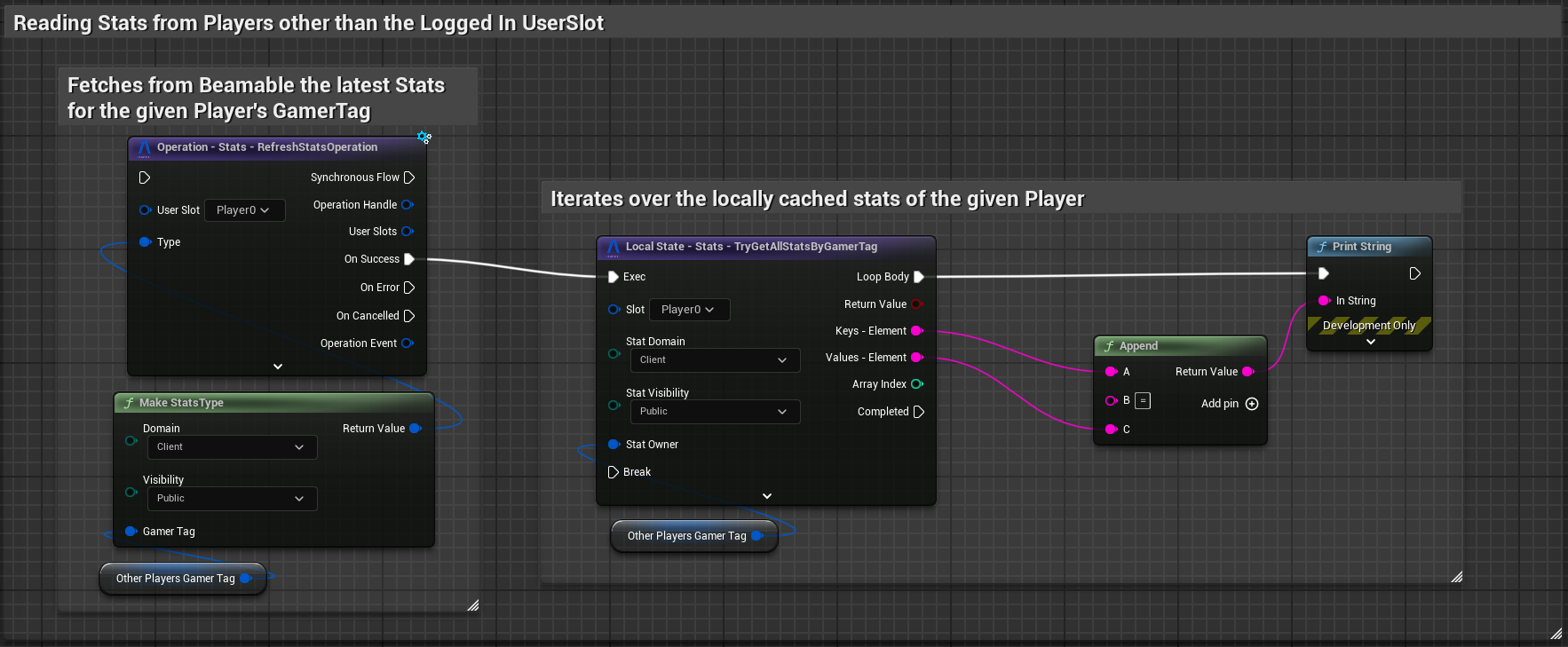Click the Keys - Element output pin
Screen dimensions: 1568x647
(x=917, y=331)
